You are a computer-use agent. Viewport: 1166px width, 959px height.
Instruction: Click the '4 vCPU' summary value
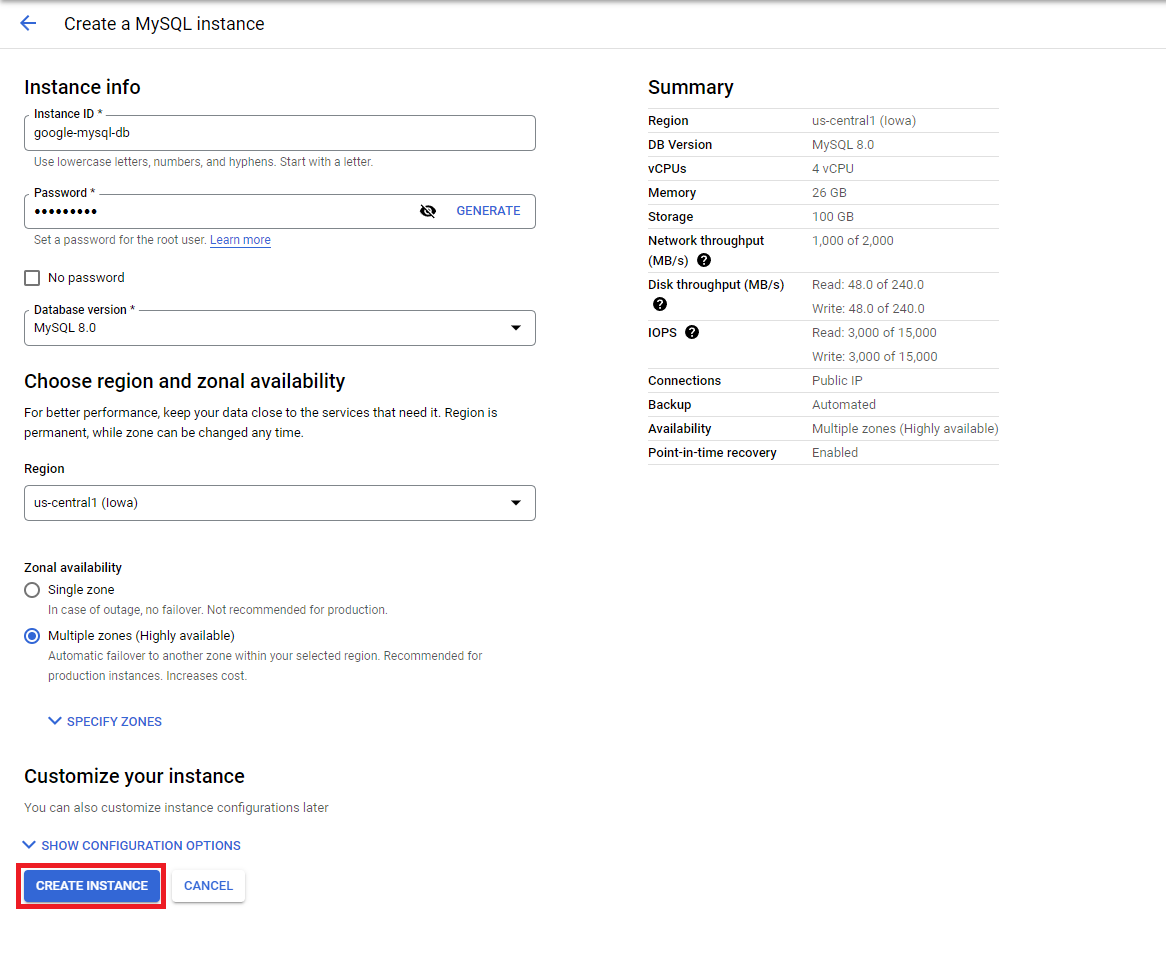(832, 169)
